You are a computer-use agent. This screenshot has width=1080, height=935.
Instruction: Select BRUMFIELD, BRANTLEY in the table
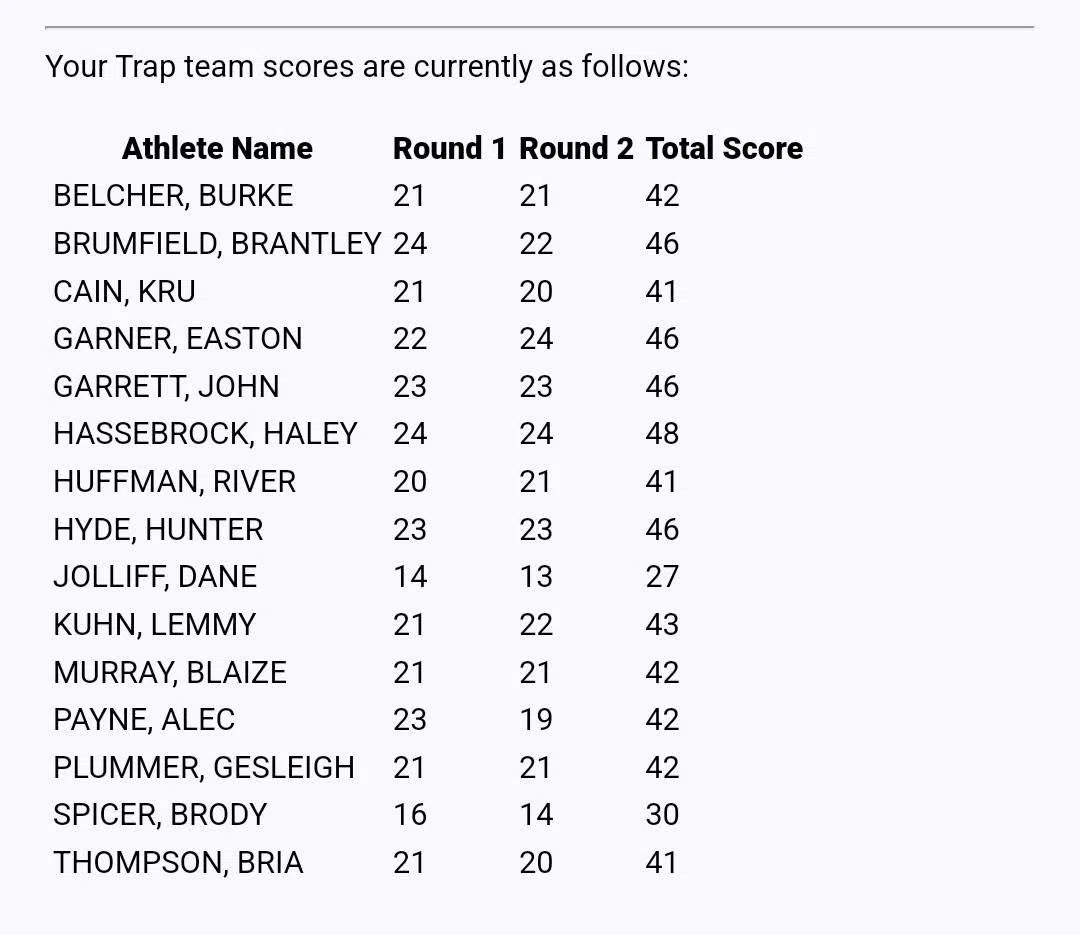pyautogui.click(x=217, y=243)
